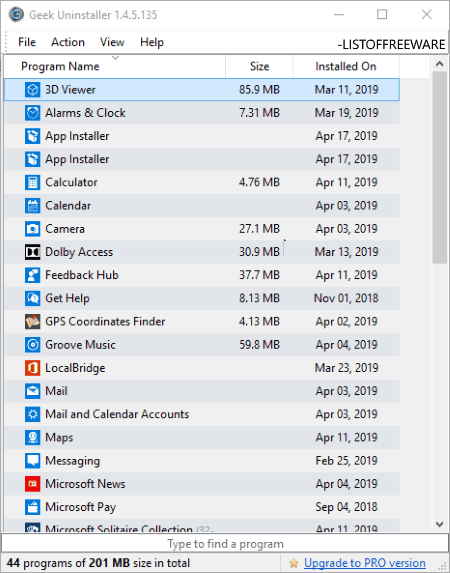Open the File menu
The image size is (450, 573).
[x=27, y=42]
